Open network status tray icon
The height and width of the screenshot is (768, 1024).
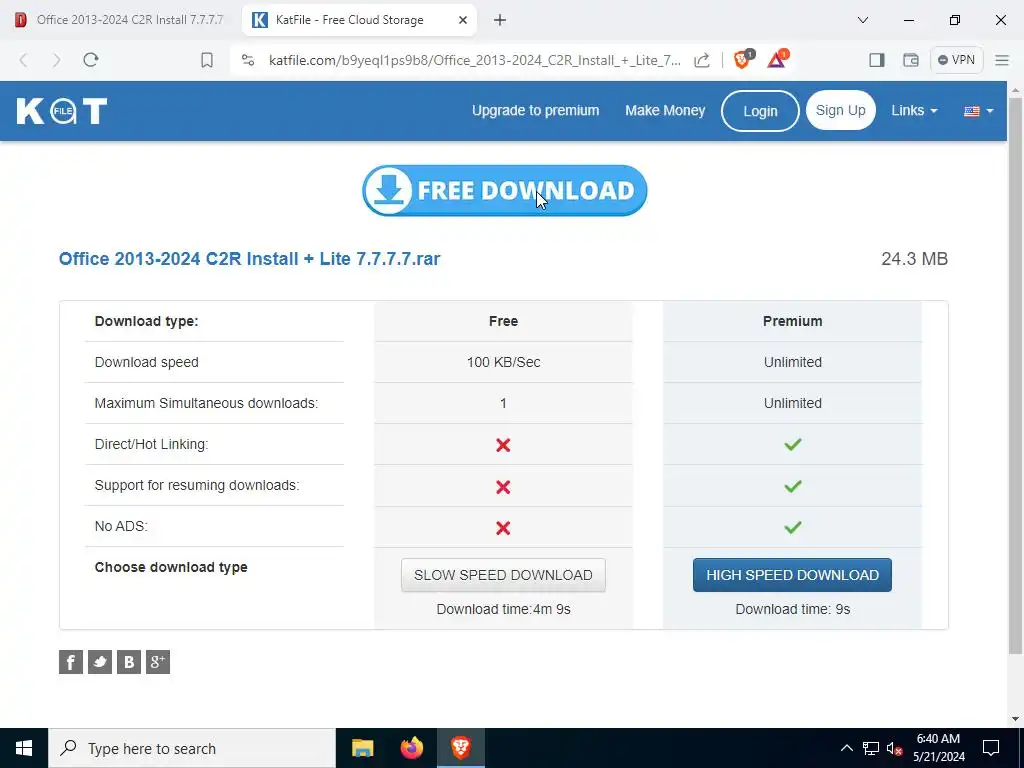(871, 748)
